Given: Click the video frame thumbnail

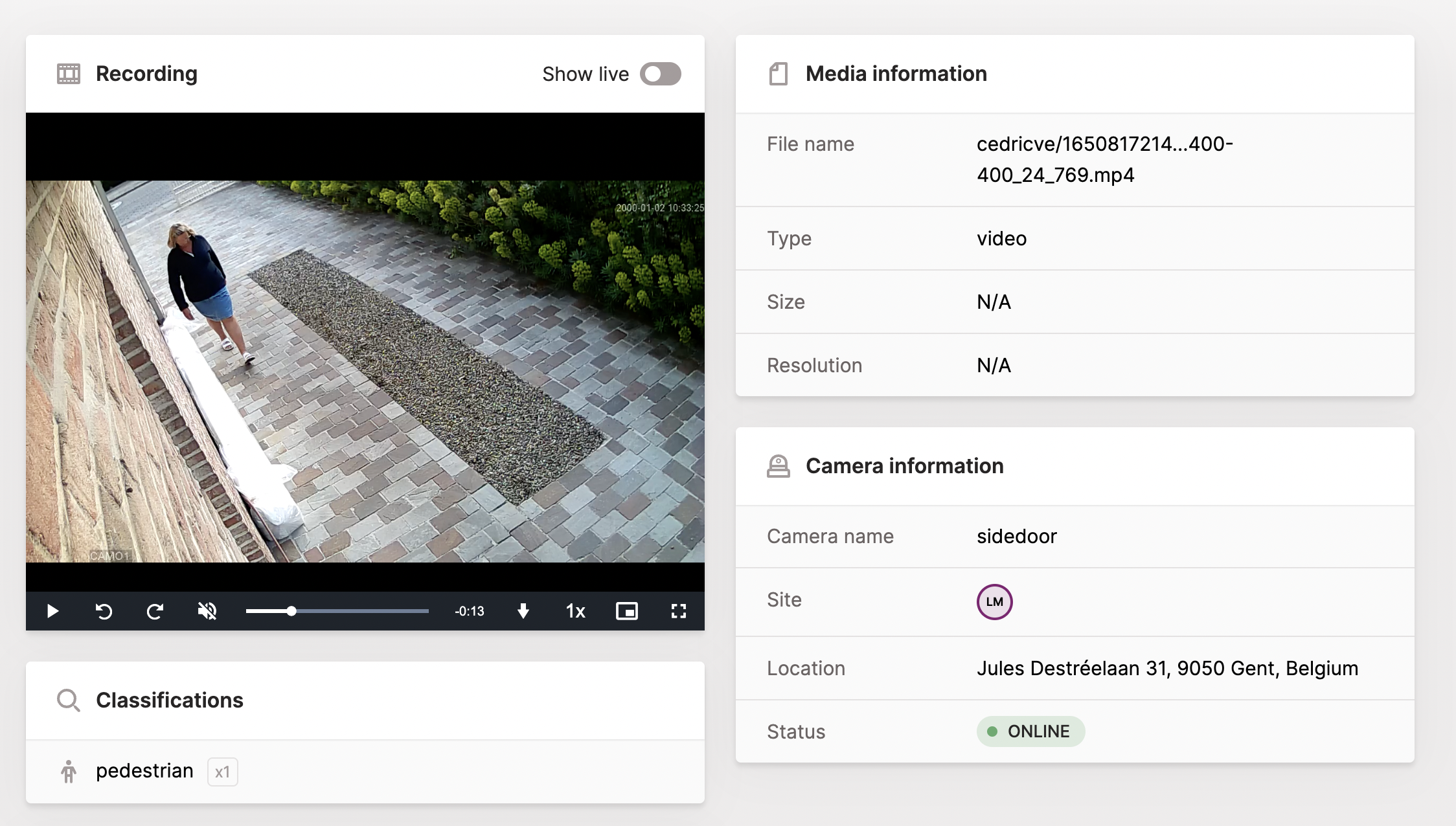Looking at the screenshot, I should coord(365,371).
